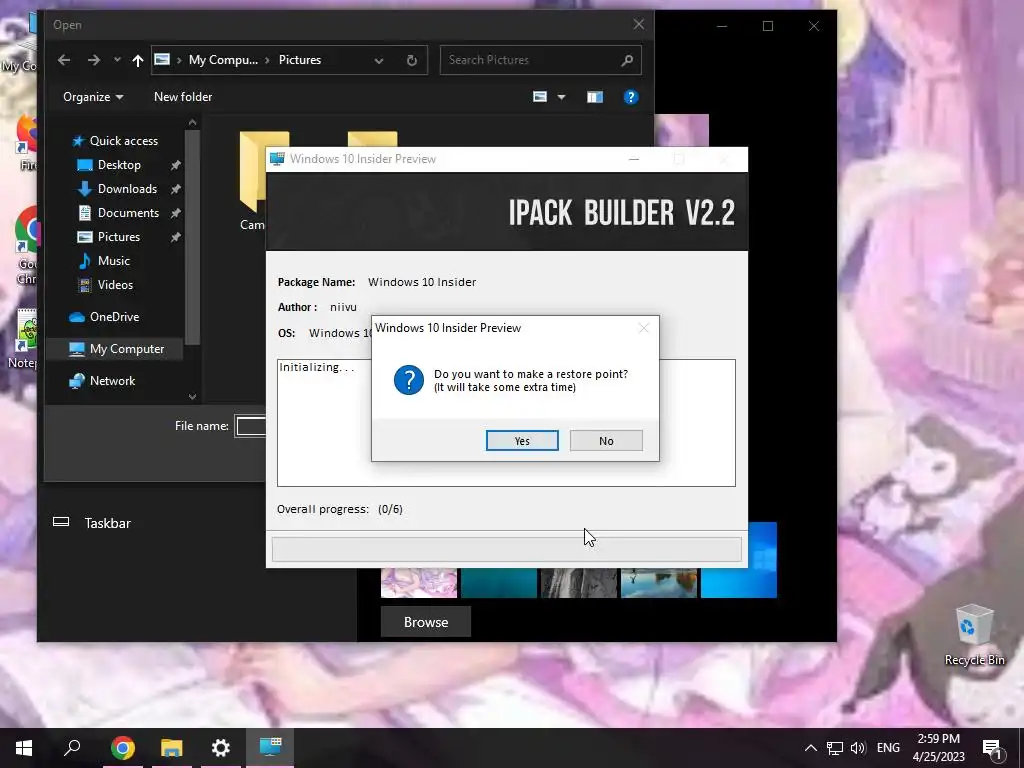Show hidden system tray icons
Image resolution: width=1024 pixels, height=768 pixels.
click(x=810, y=748)
